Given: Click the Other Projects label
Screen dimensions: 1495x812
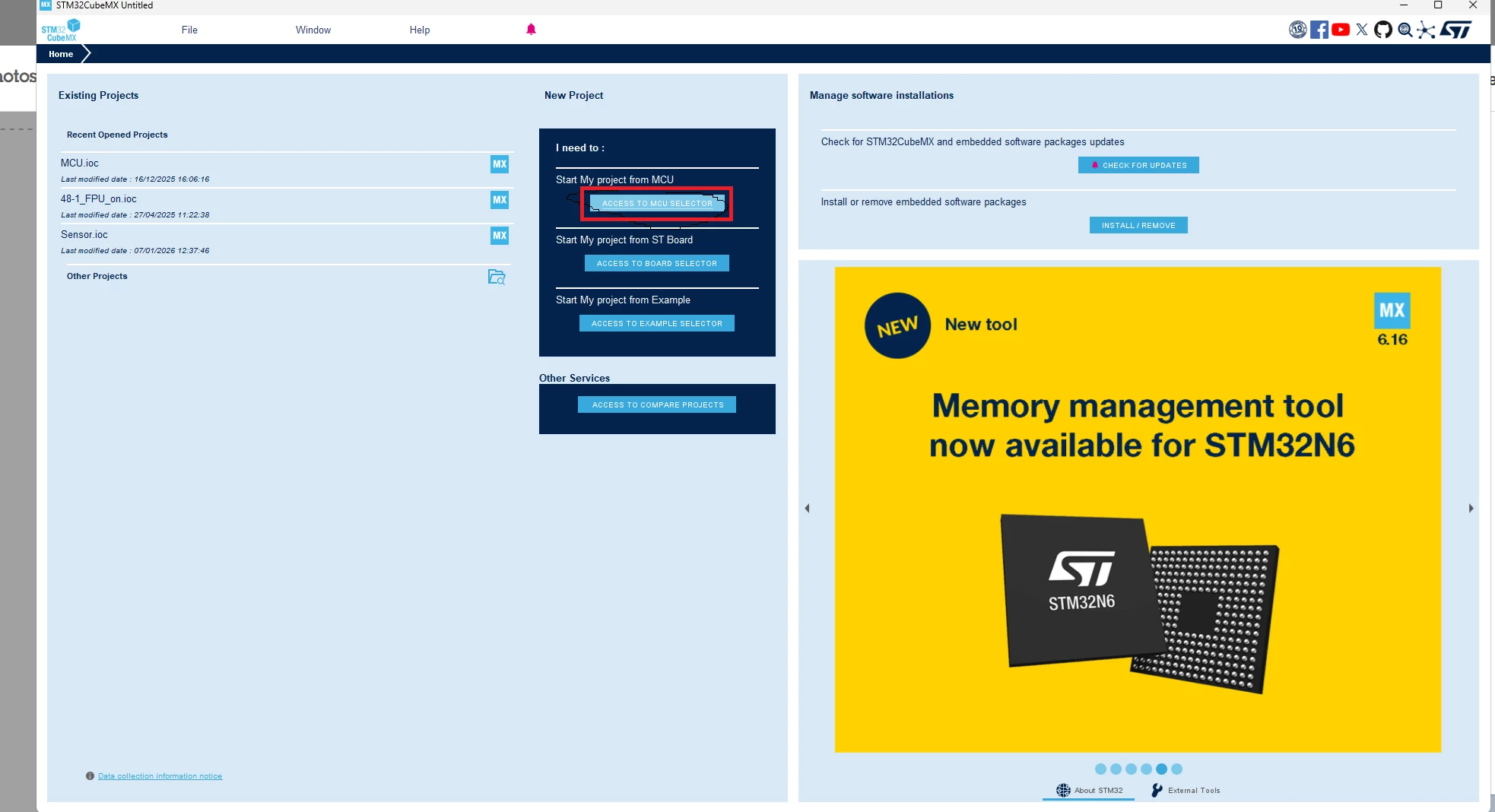Looking at the screenshot, I should pos(97,276).
